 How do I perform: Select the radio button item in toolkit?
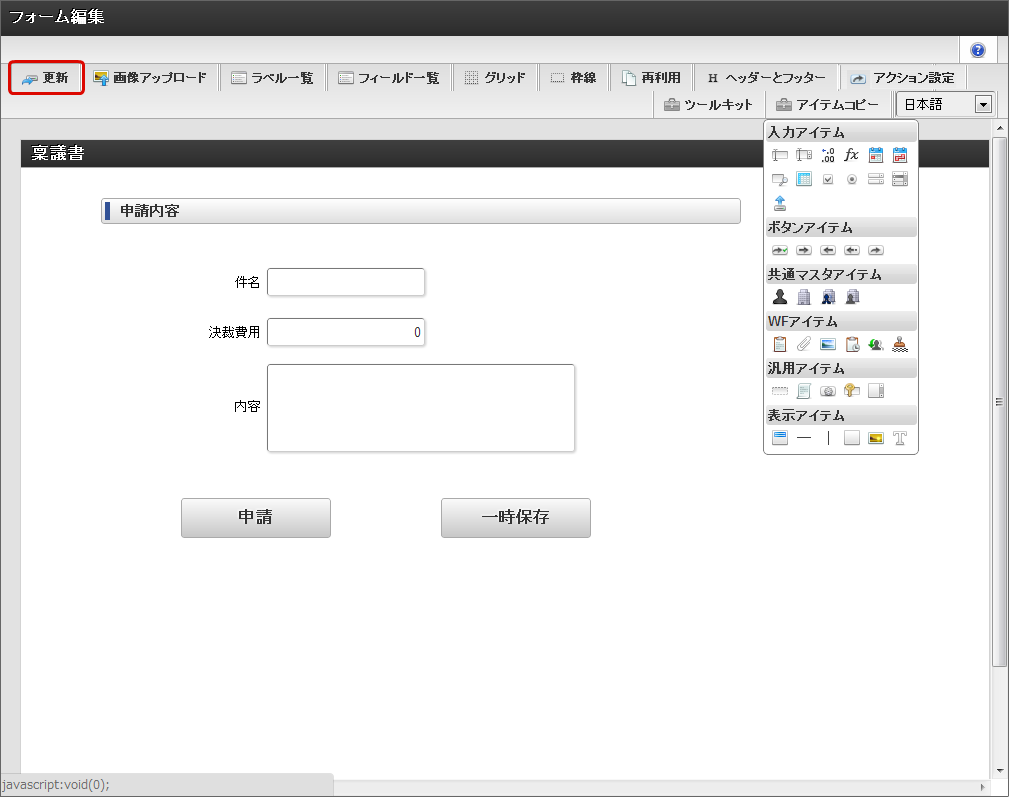pyautogui.click(x=852, y=179)
